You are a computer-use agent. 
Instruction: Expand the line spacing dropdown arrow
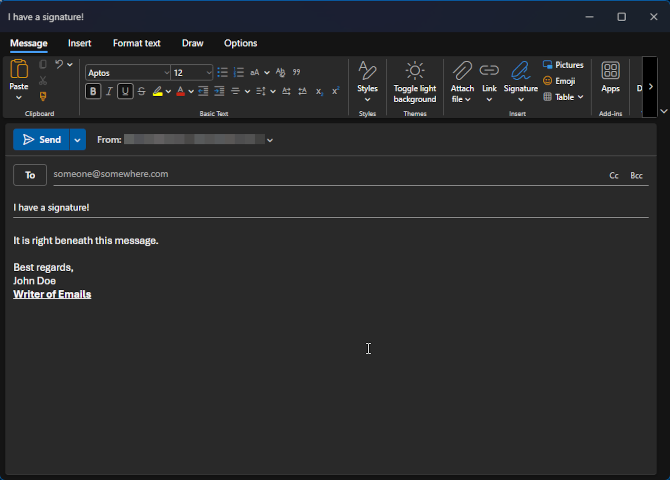[273, 91]
